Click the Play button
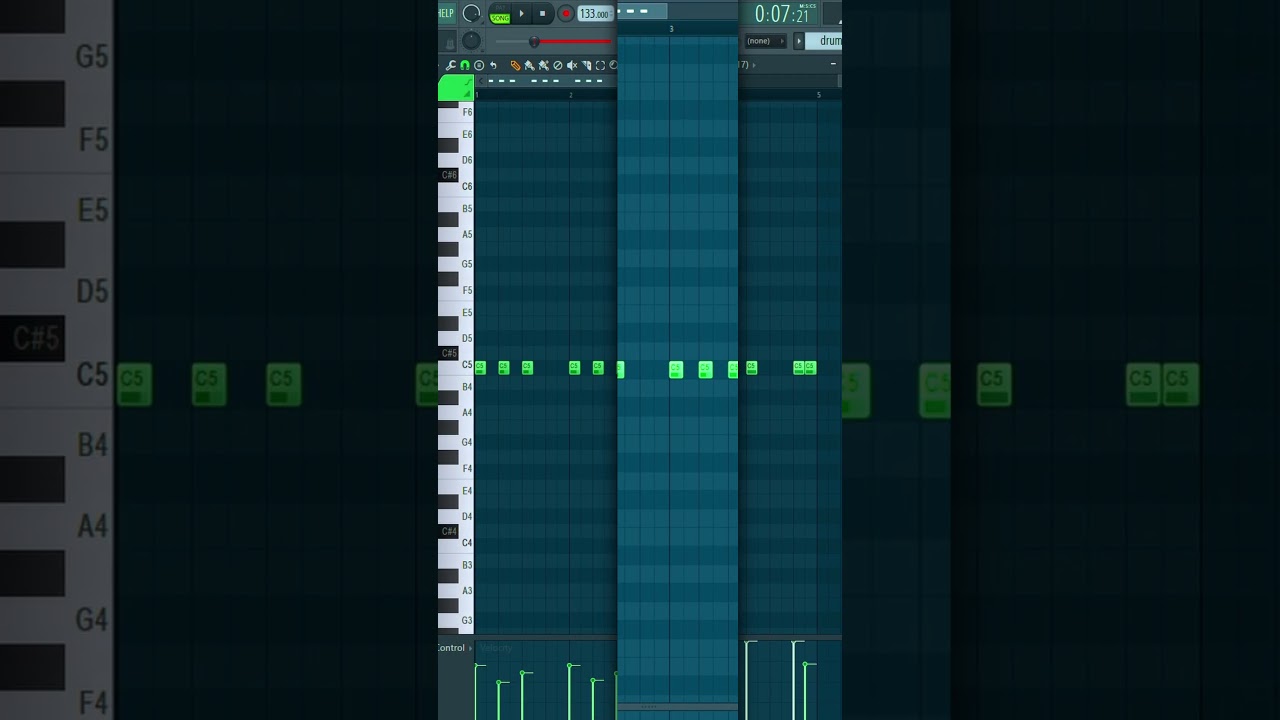This screenshot has width=1280, height=720. point(521,13)
